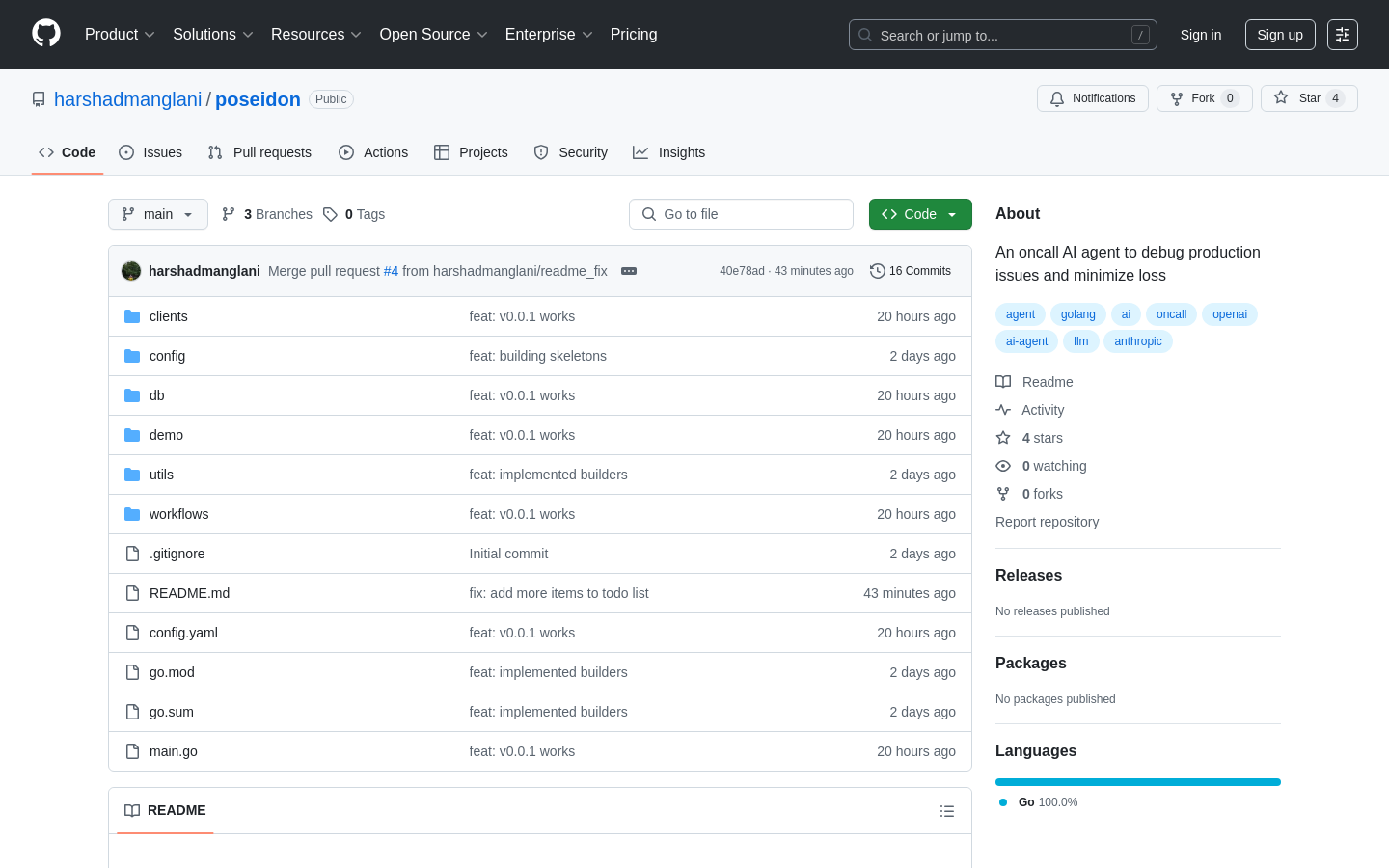Click the Sign up button
Screen dimensions: 1389x868
pyautogui.click(x=1280, y=35)
